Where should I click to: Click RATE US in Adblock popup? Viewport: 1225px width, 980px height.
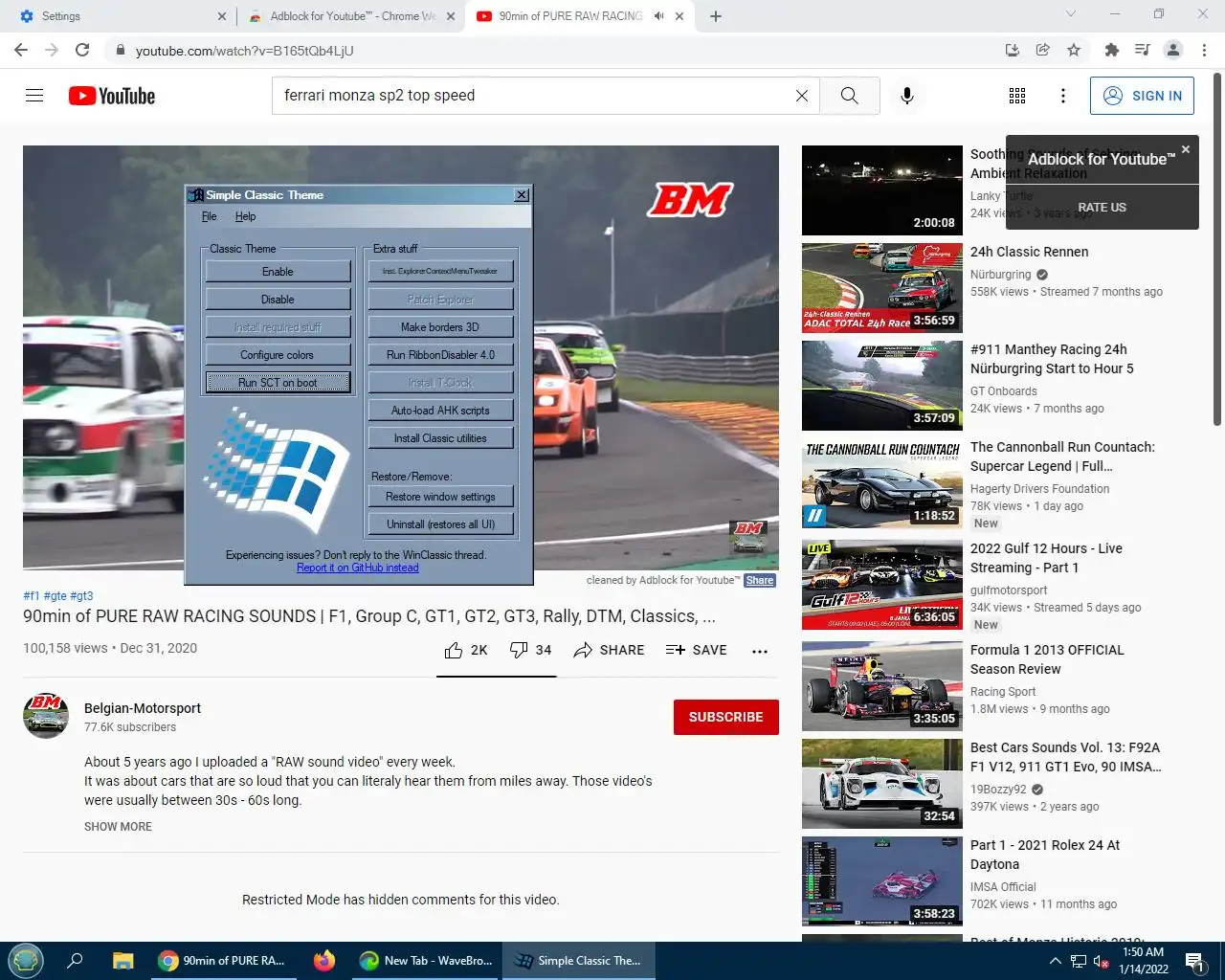tap(1102, 208)
